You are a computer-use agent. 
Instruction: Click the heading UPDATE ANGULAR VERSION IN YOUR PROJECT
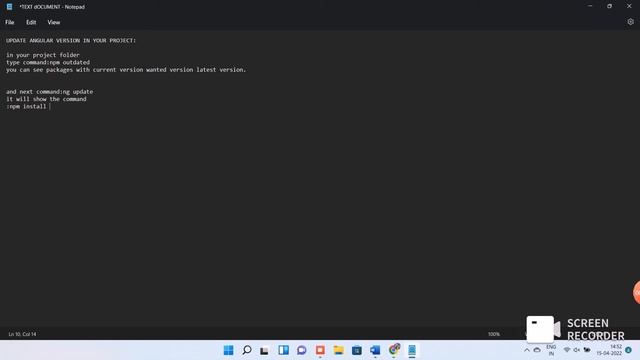click(71, 40)
